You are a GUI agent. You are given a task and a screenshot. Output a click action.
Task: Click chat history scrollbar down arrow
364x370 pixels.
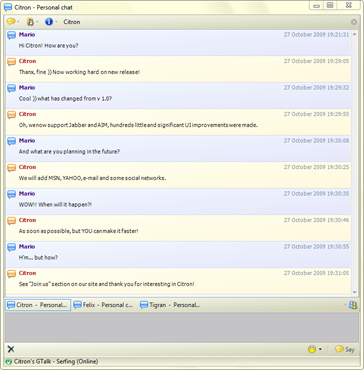click(355, 292)
